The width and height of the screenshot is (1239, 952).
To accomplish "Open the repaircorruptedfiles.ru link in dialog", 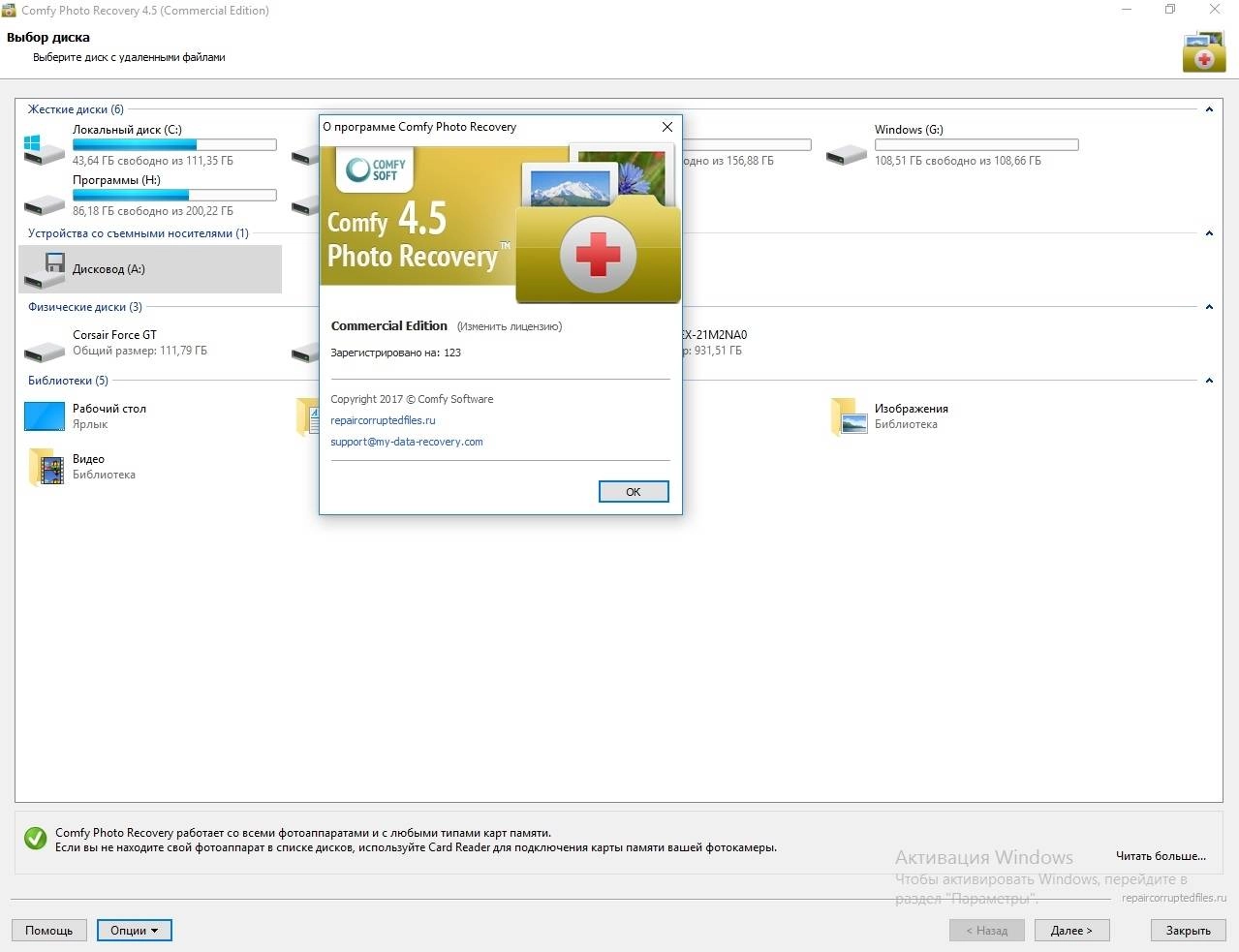I will pyautogui.click(x=383, y=420).
